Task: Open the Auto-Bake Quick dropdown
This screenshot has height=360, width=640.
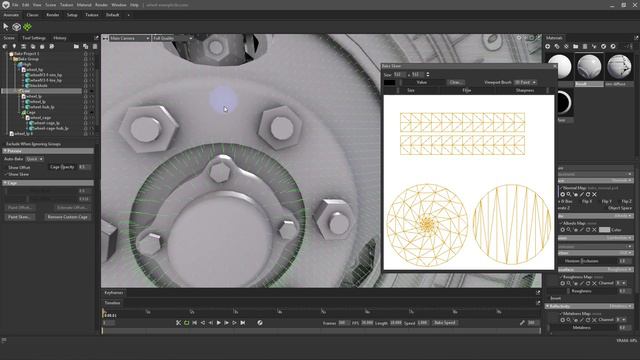Action: point(34,159)
